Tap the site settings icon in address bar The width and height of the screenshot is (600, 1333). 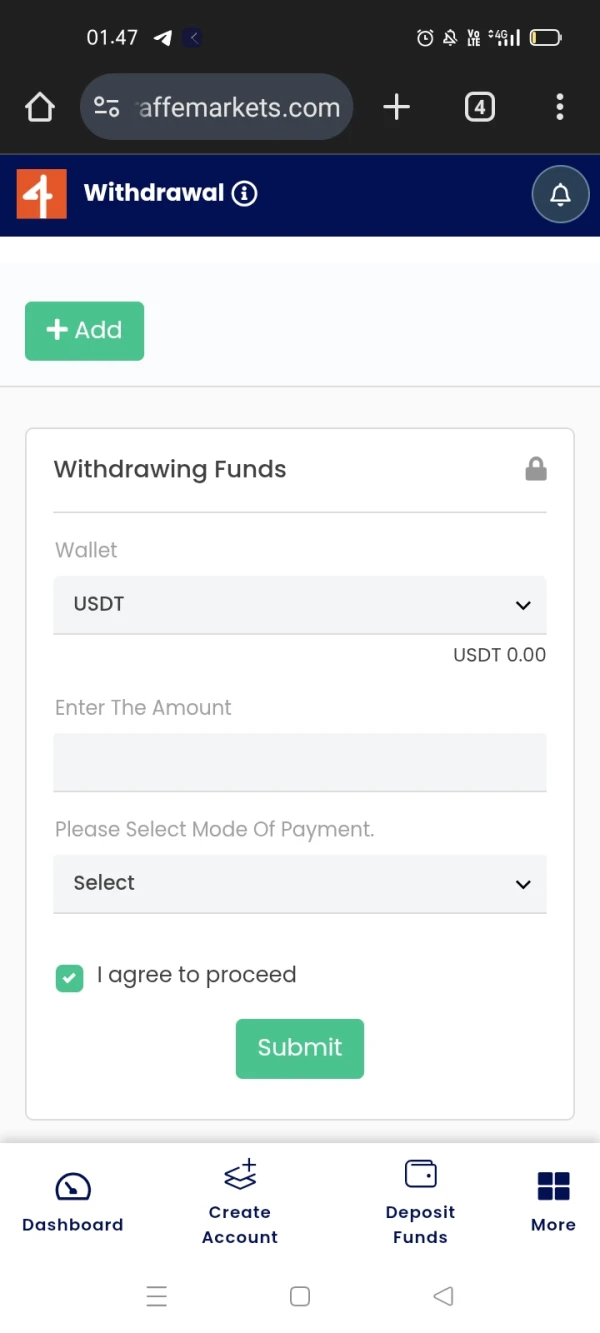(x=107, y=107)
